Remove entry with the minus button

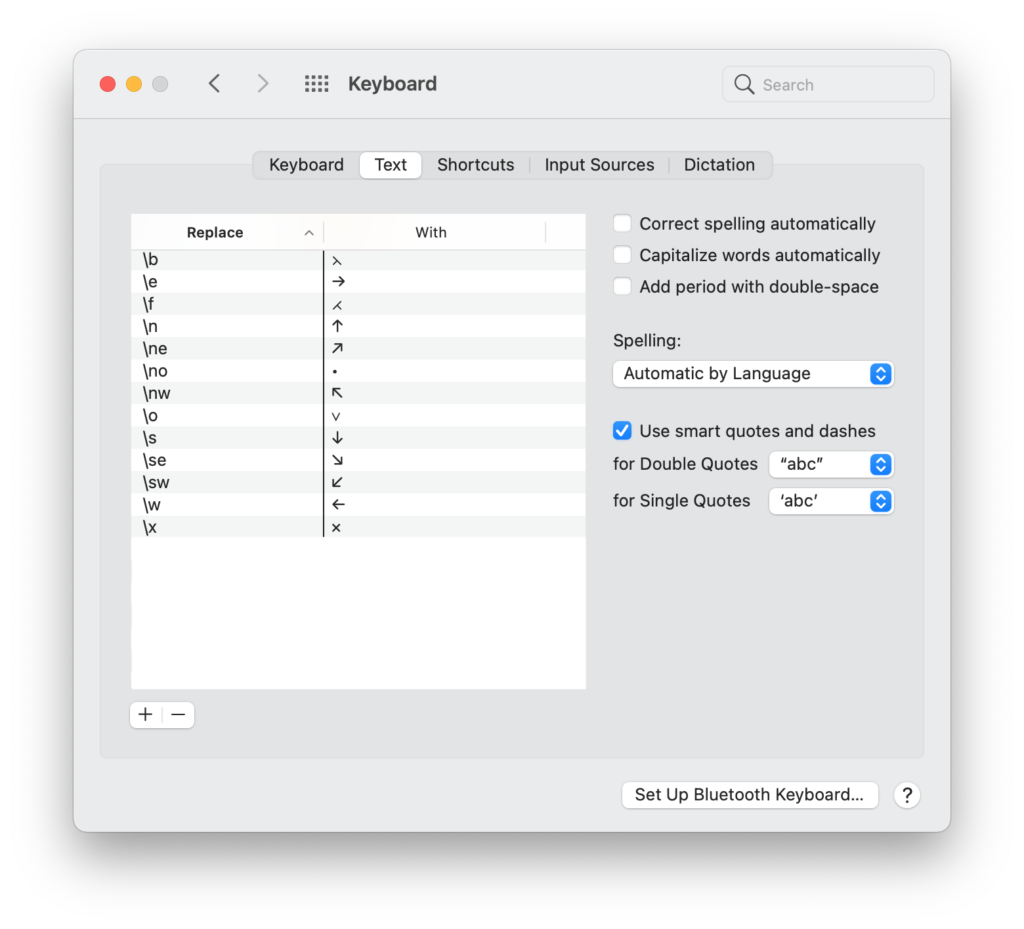(178, 714)
